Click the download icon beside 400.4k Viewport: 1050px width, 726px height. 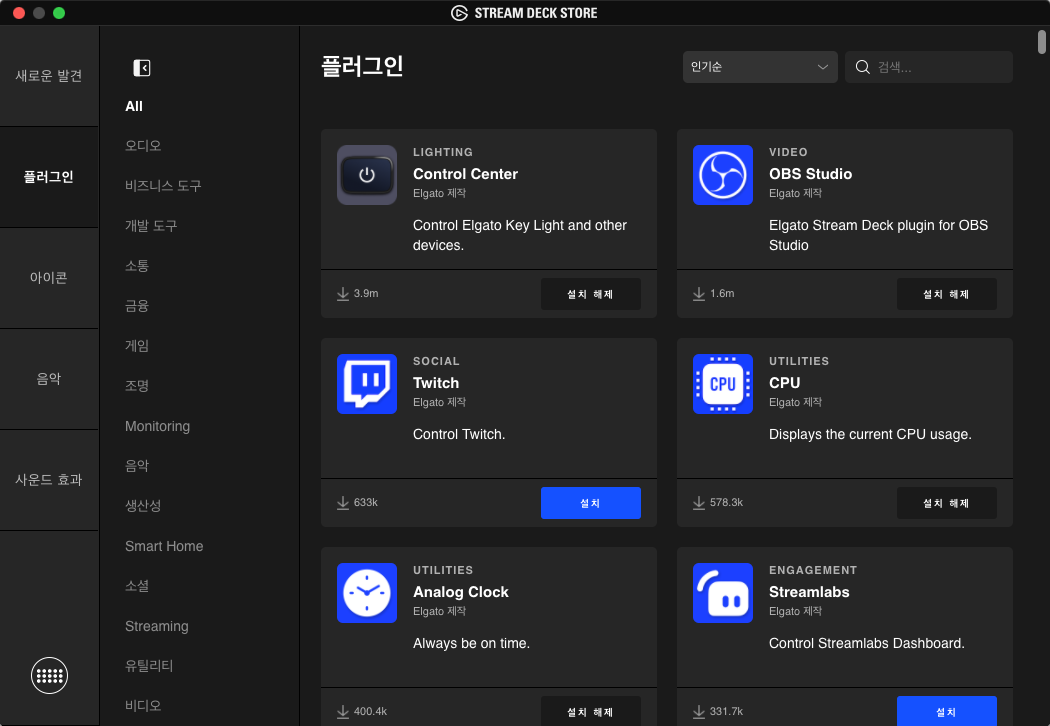coord(343,712)
